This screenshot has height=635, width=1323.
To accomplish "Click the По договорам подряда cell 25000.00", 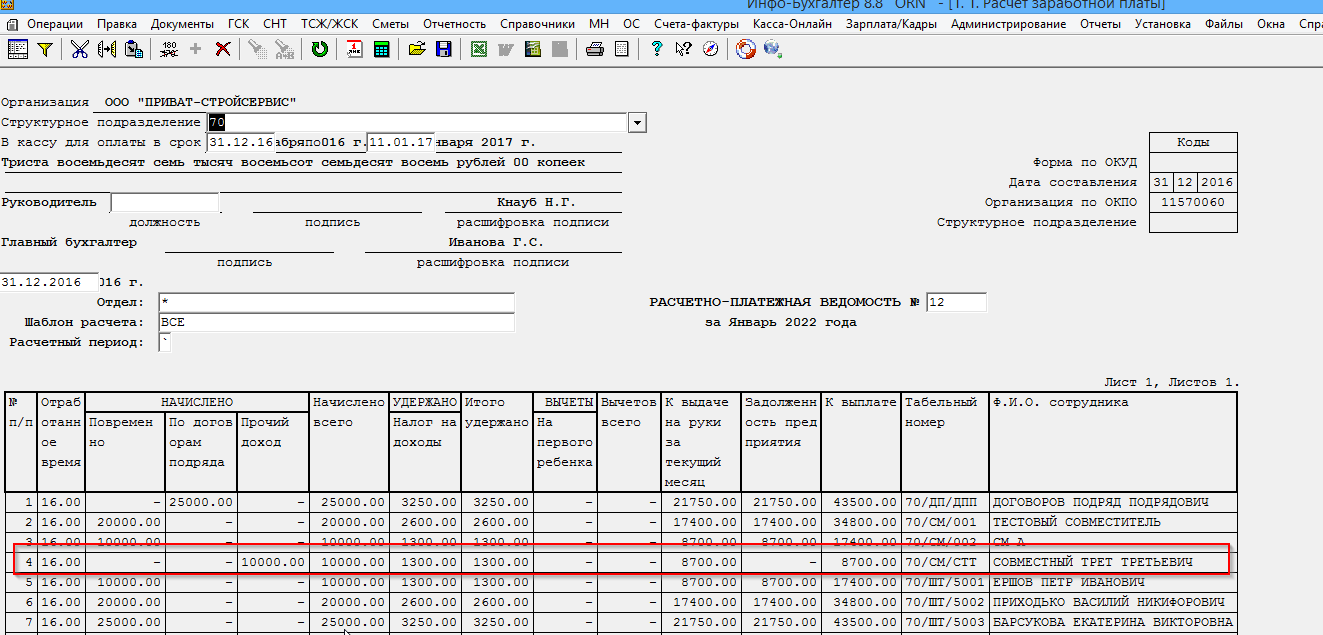I will coord(201,502).
